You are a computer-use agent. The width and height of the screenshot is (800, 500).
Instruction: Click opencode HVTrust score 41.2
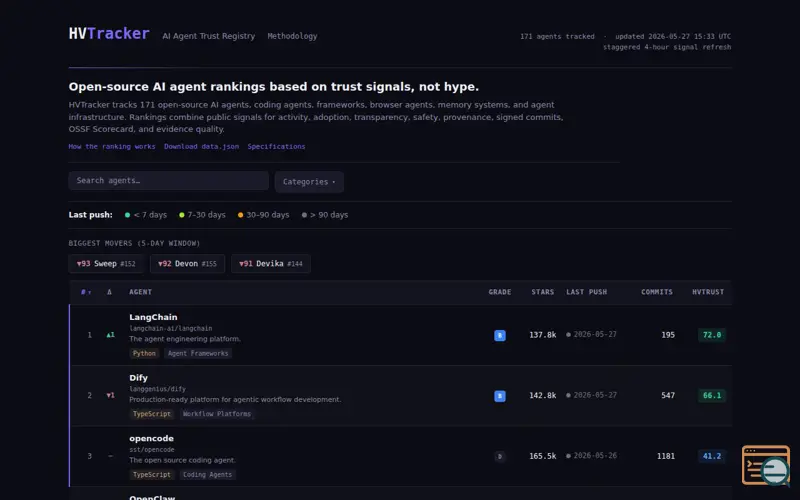click(x=712, y=457)
